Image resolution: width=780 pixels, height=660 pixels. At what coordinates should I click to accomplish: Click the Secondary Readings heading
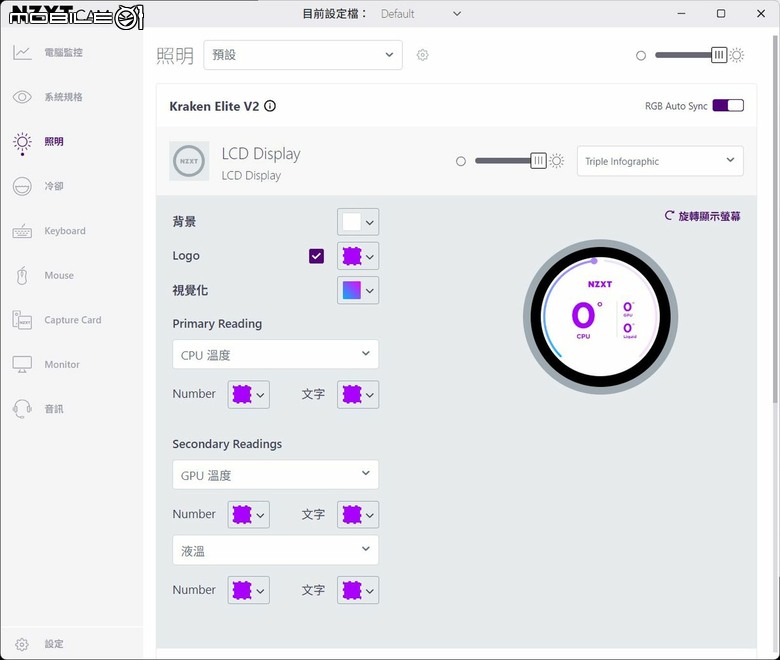[227, 444]
